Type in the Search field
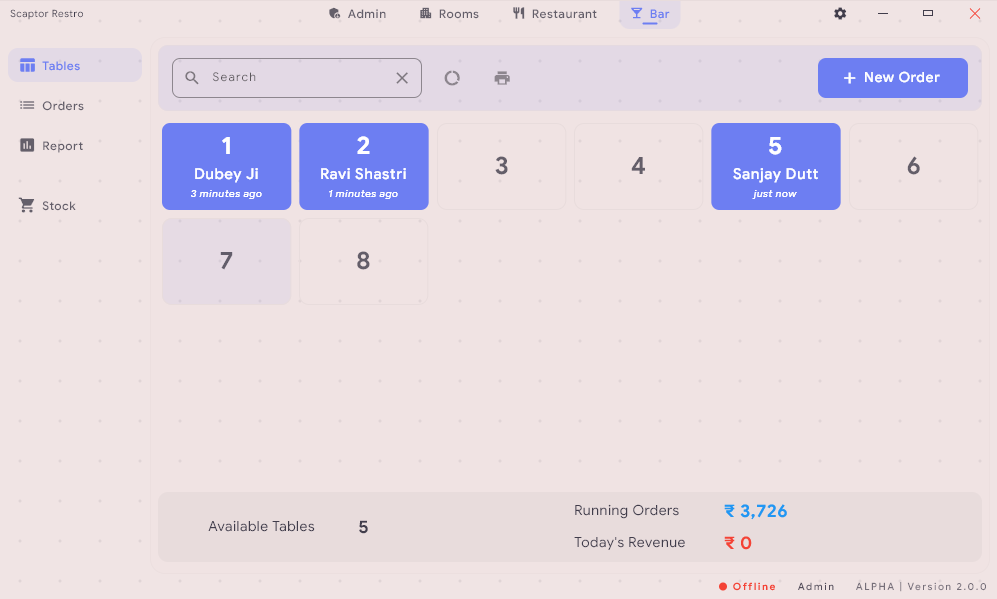This screenshot has height=599, width=997. tap(295, 78)
